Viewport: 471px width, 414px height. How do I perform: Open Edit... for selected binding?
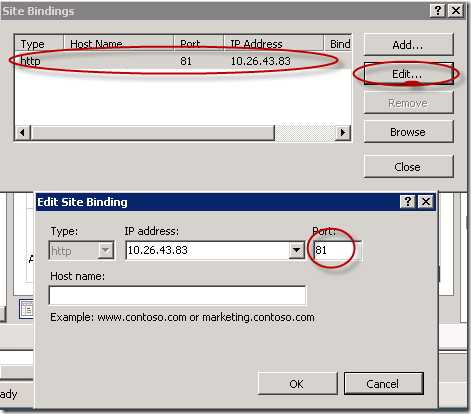click(408, 74)
